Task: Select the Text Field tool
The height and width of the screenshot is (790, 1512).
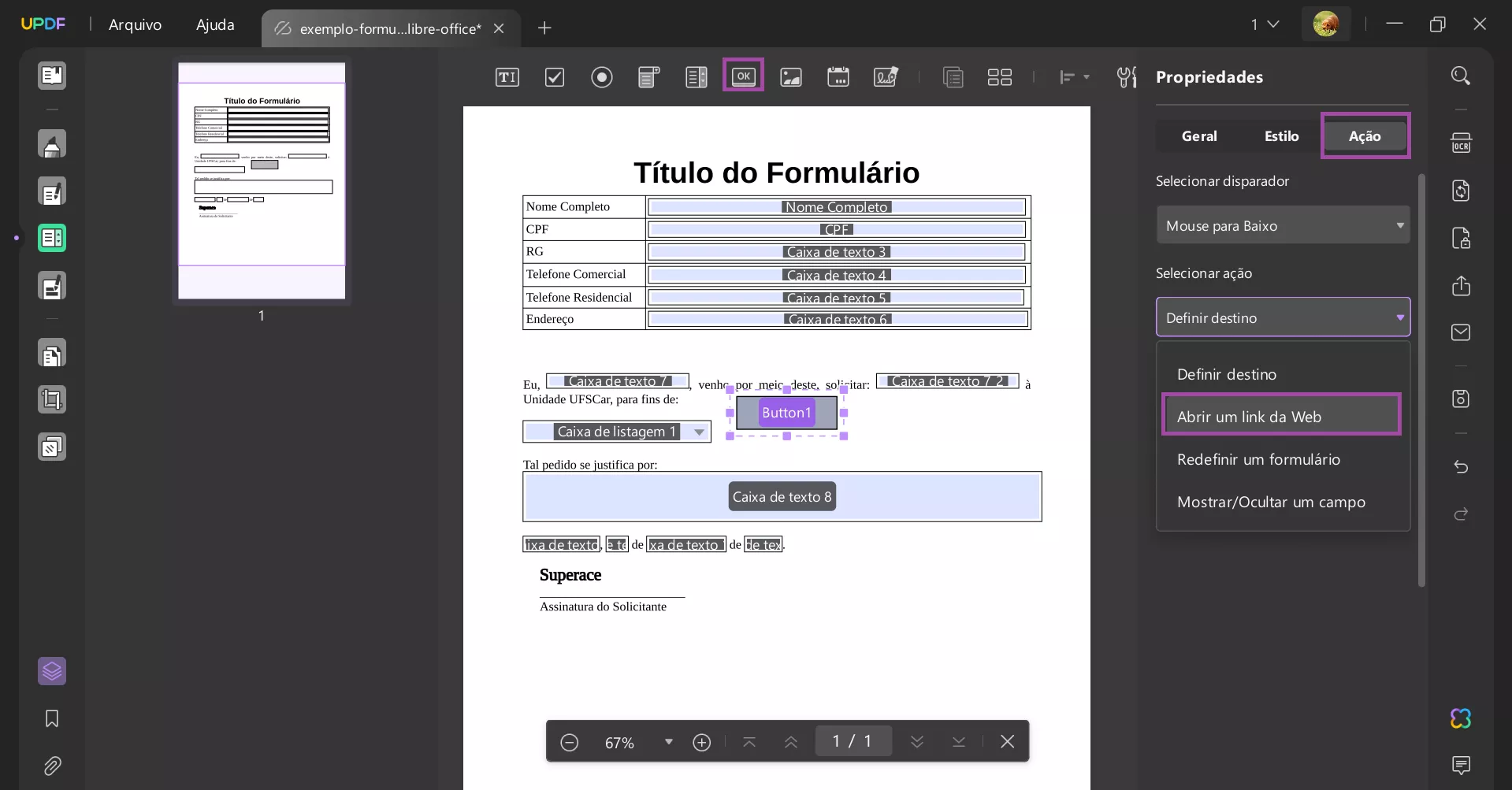Action: [x=507, y=76]
